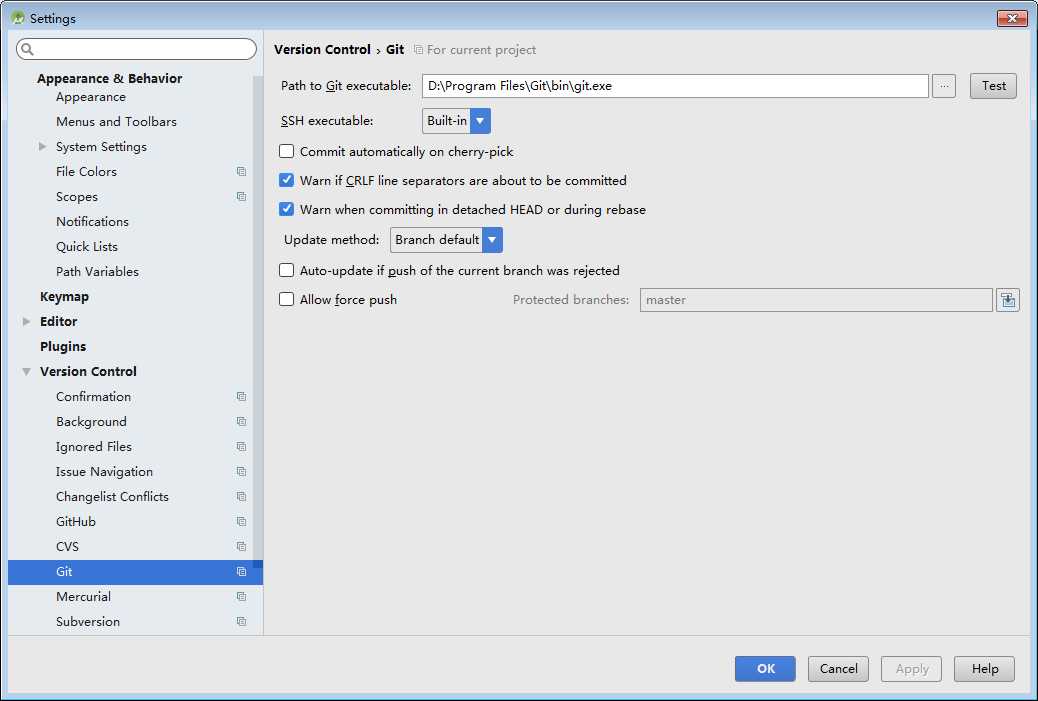Click the project-level icon beside Mercurial
The image size is (1038, 701).
coord(241,596)
